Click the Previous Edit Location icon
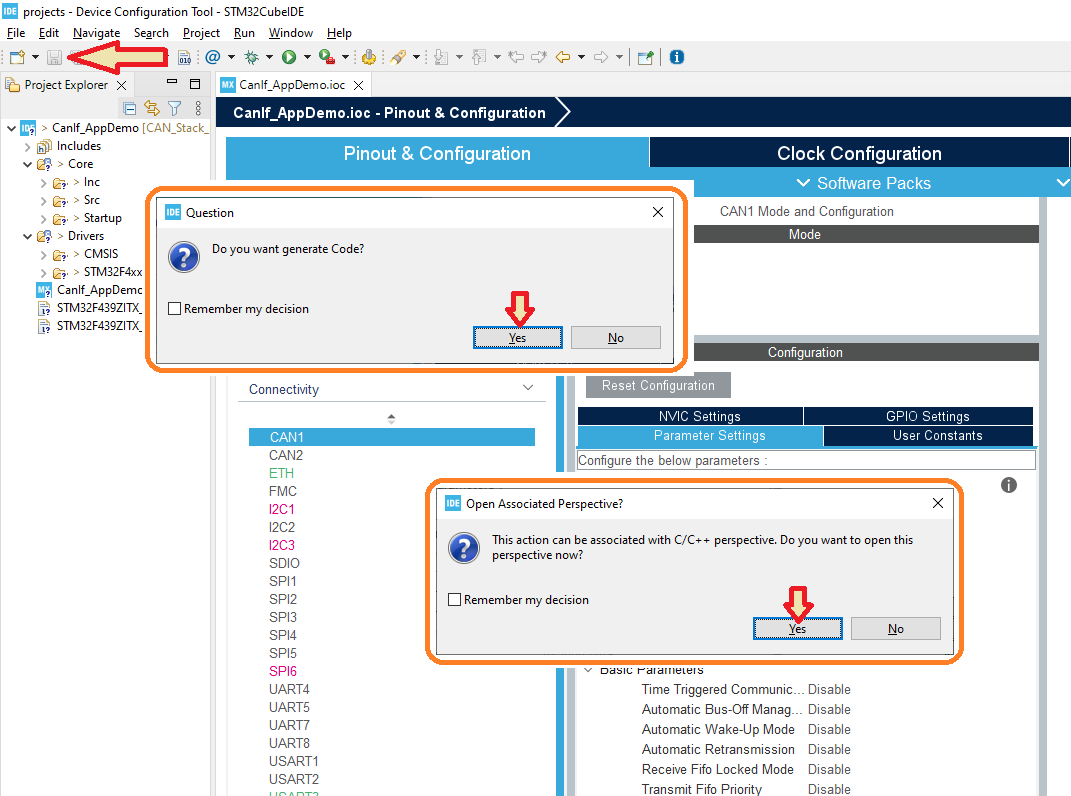The height and width of the screenshot is (796, 1071). pyautogui.click(x=516, y=57)
